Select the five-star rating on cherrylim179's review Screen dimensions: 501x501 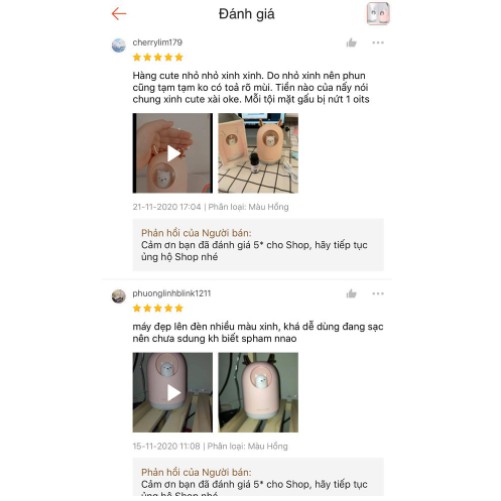[158, 57]
